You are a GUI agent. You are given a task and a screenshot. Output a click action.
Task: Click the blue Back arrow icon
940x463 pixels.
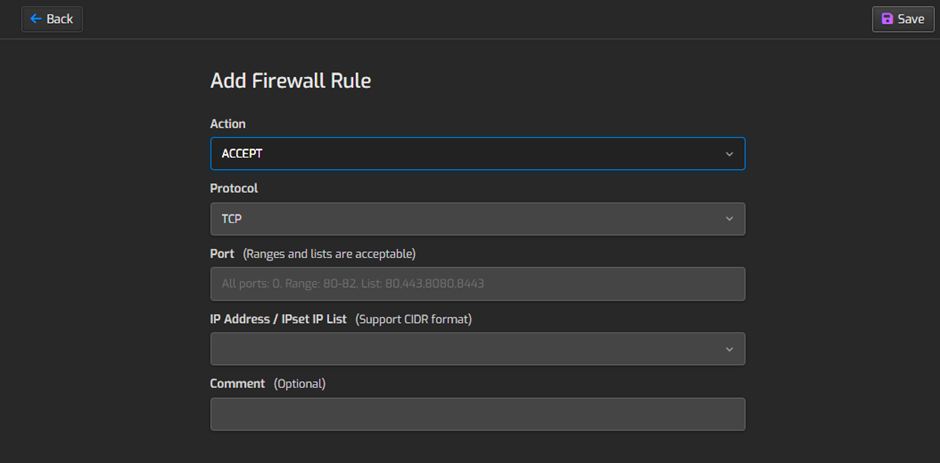[37, 19]
